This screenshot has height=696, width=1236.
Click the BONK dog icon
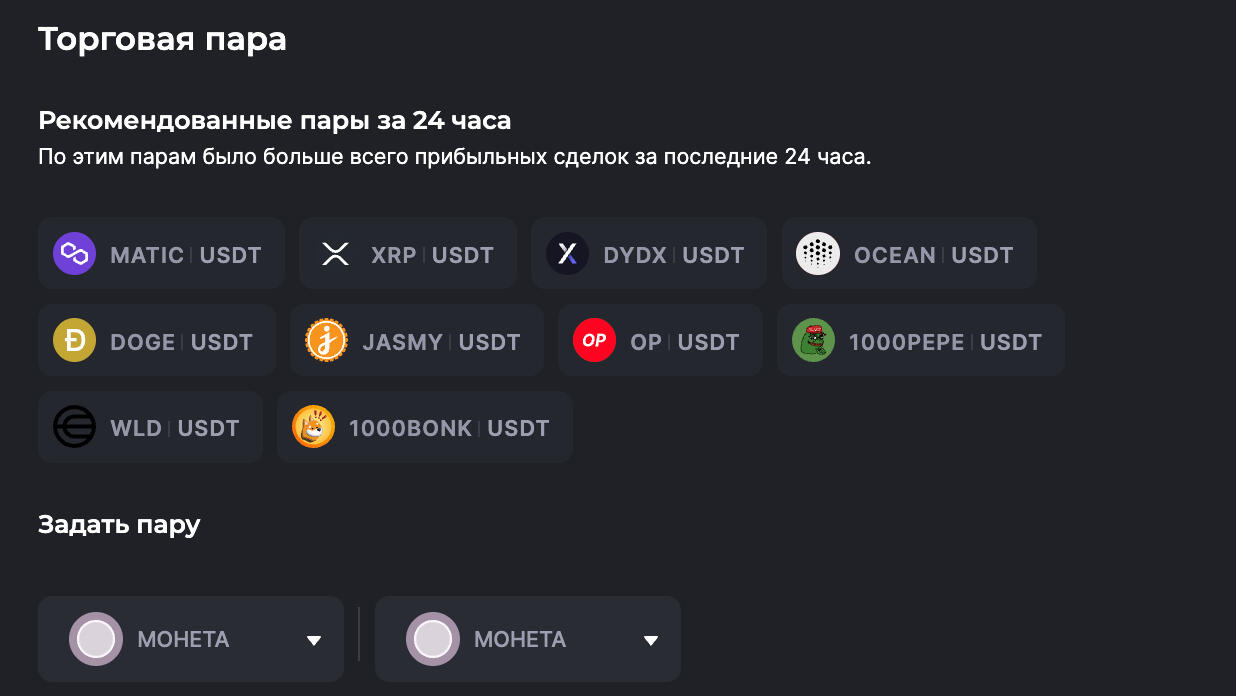click(312, 427)
